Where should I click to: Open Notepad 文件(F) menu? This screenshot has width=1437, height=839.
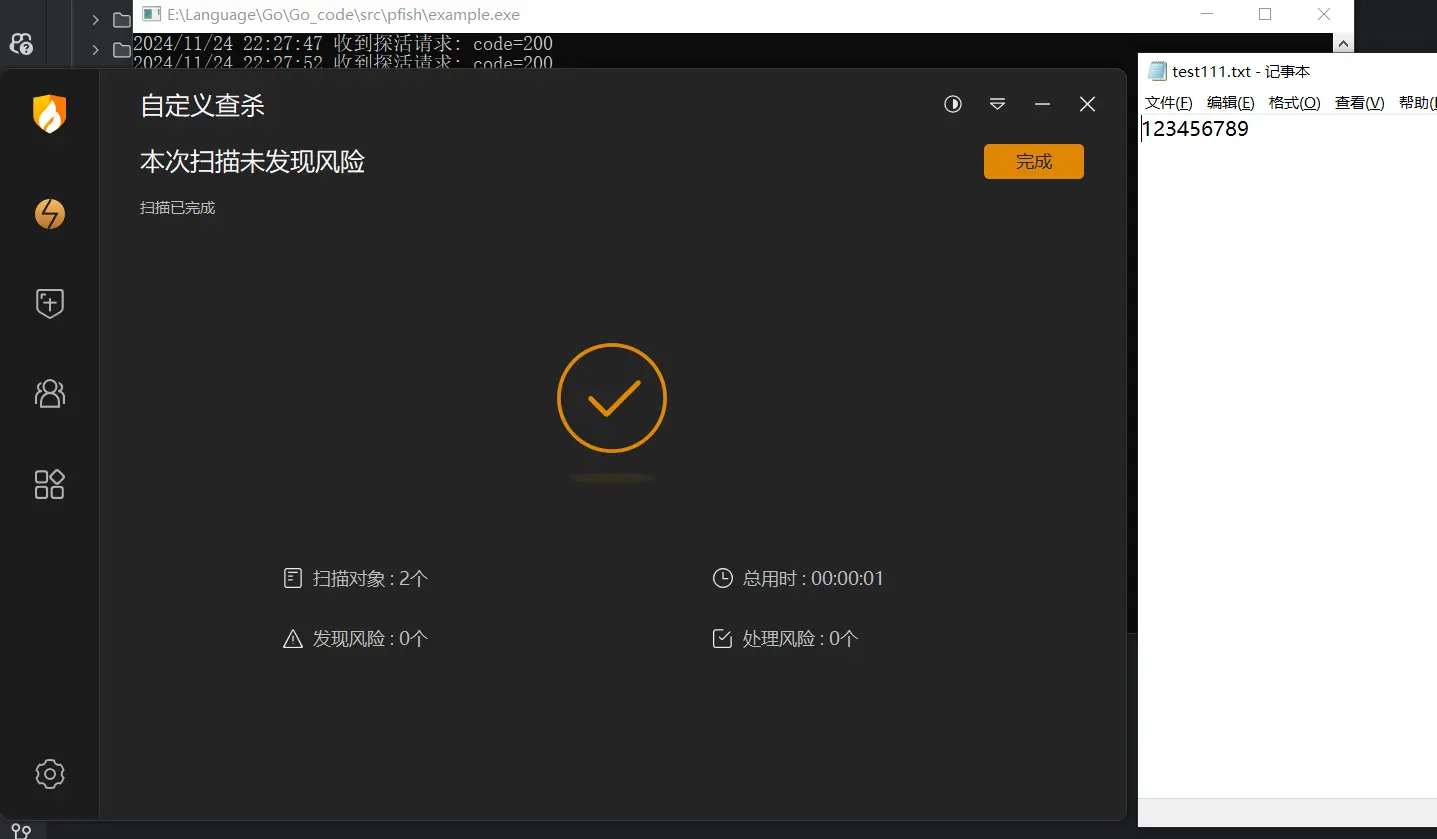pos(1168,103)
